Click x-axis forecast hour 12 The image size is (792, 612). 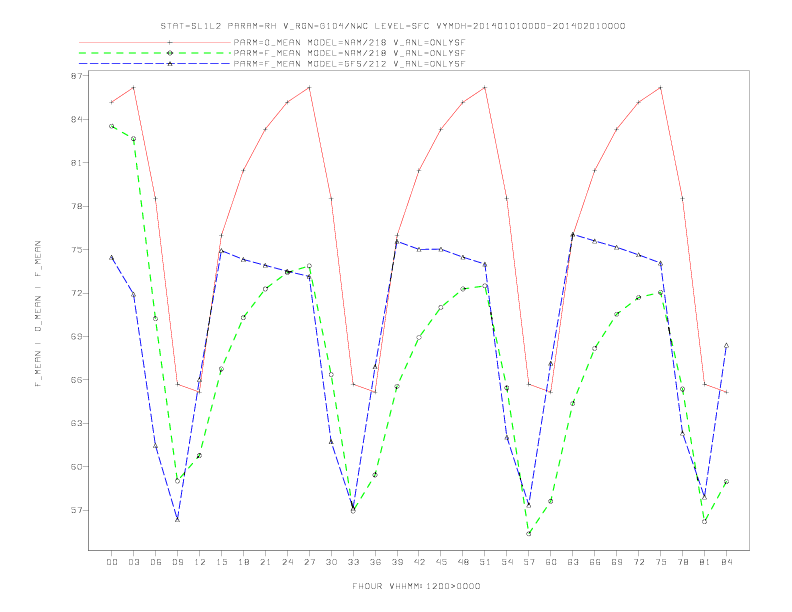pyautogui.click(x=200, y=562)
